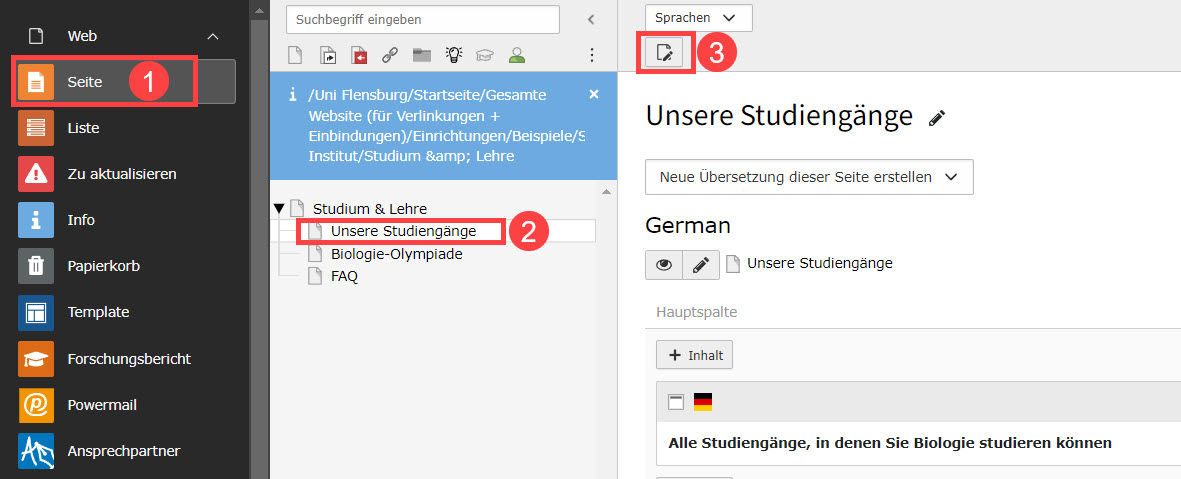
Task: Click the Zu aktualisieren warning icon
Action: coord(36,174)
